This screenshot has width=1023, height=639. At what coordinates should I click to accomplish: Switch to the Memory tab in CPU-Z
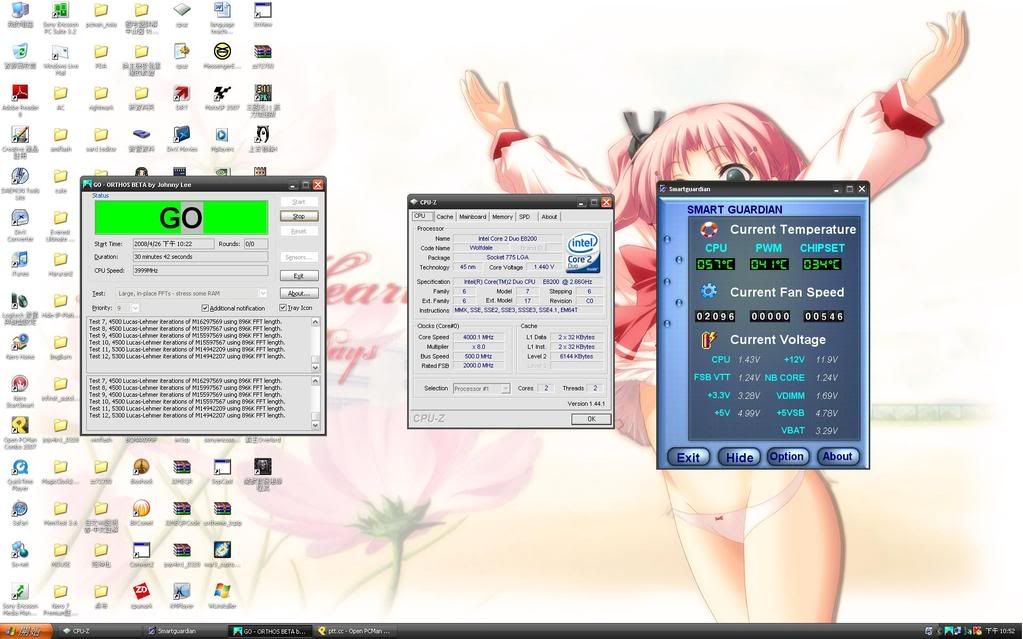pyautogui.click(x=502, y=217)
